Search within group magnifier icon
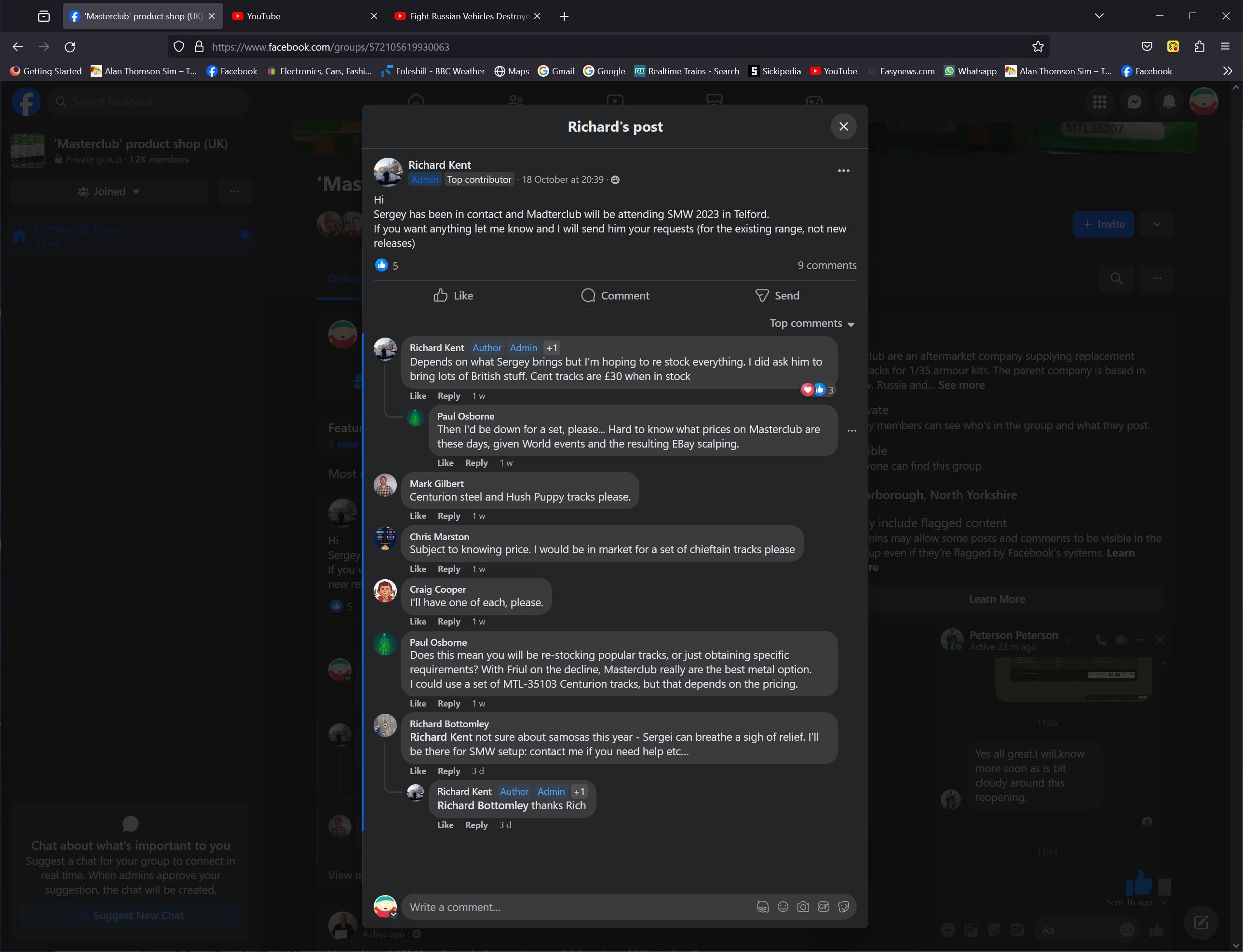 pos(1116,278)
